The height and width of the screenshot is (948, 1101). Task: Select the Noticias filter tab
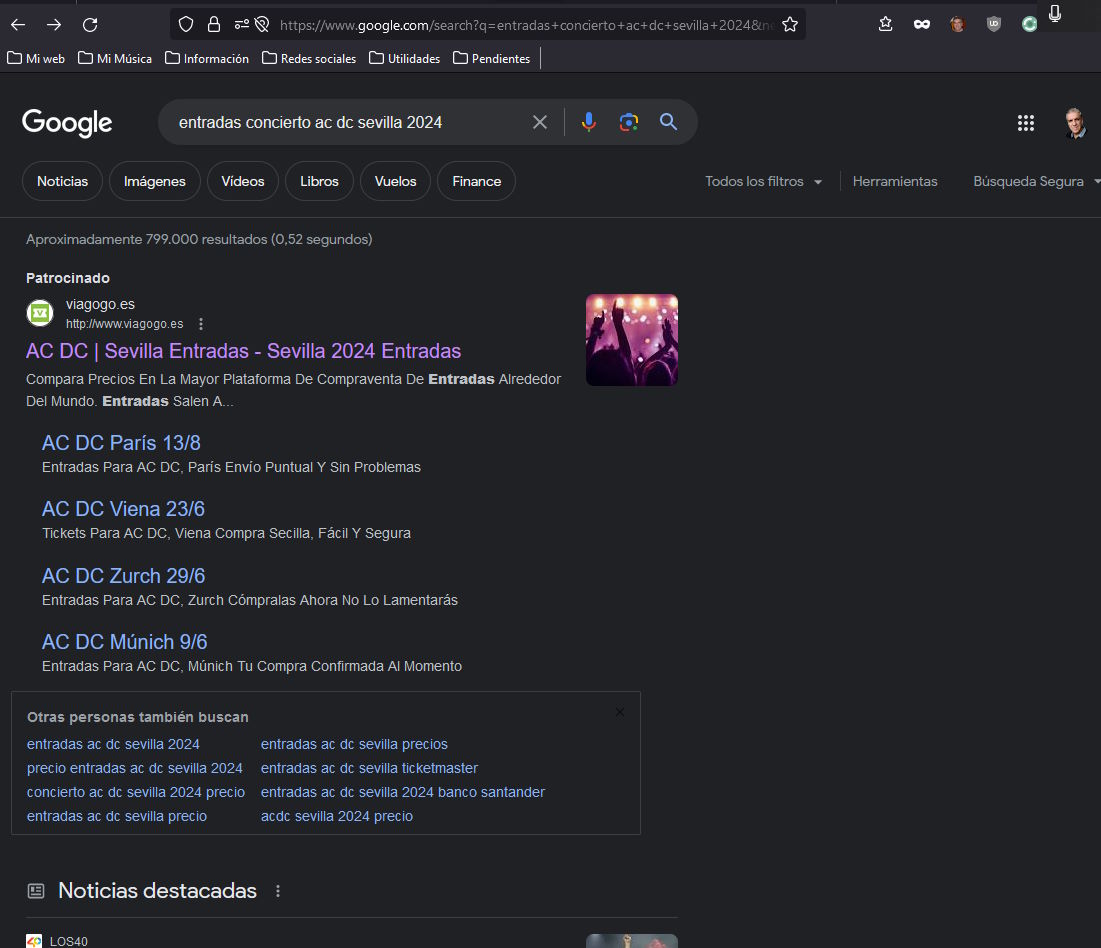point(62,182)
